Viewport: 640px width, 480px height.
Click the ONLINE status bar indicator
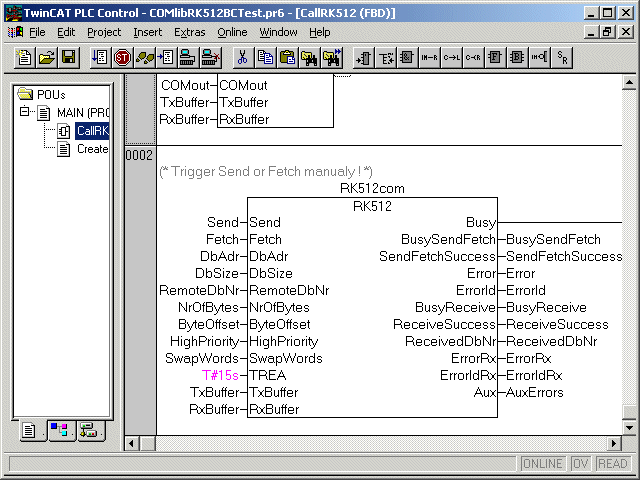(543, 464)
